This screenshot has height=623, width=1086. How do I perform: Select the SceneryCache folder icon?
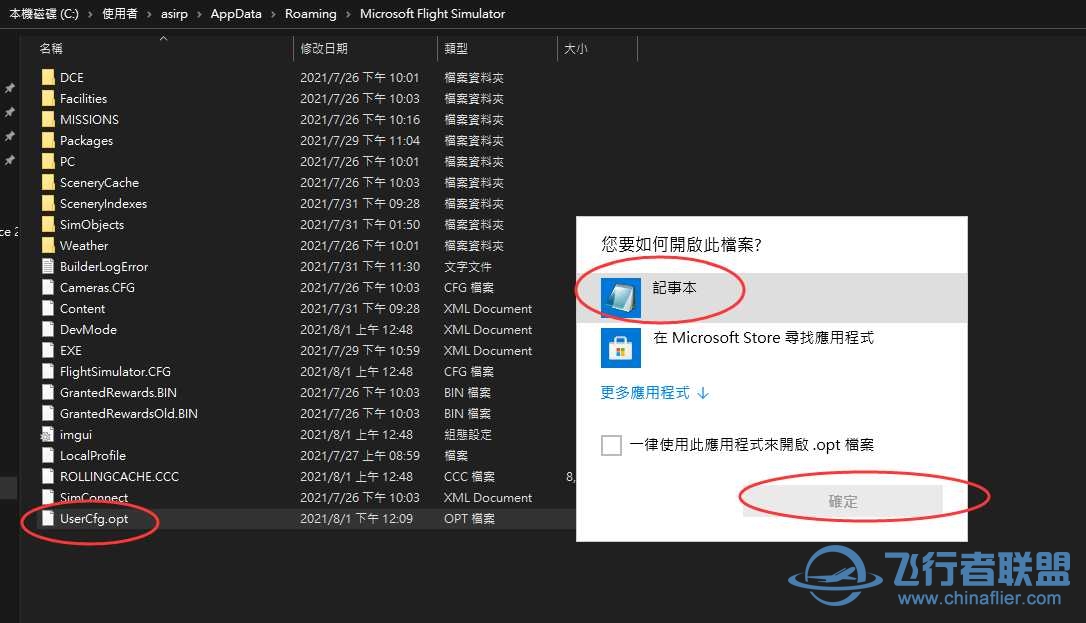pos(48,182)
